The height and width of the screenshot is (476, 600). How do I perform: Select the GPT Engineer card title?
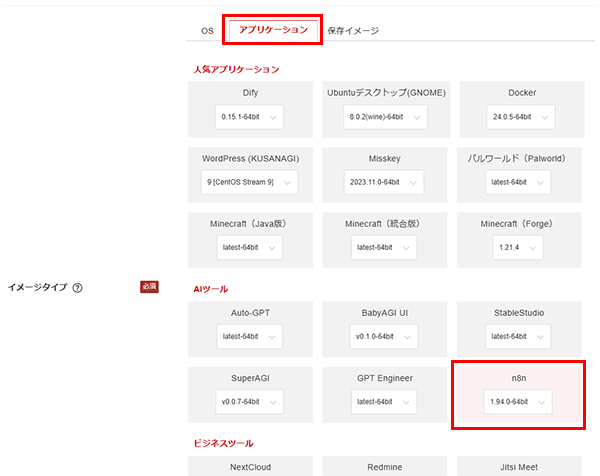(x=385, y=378)
